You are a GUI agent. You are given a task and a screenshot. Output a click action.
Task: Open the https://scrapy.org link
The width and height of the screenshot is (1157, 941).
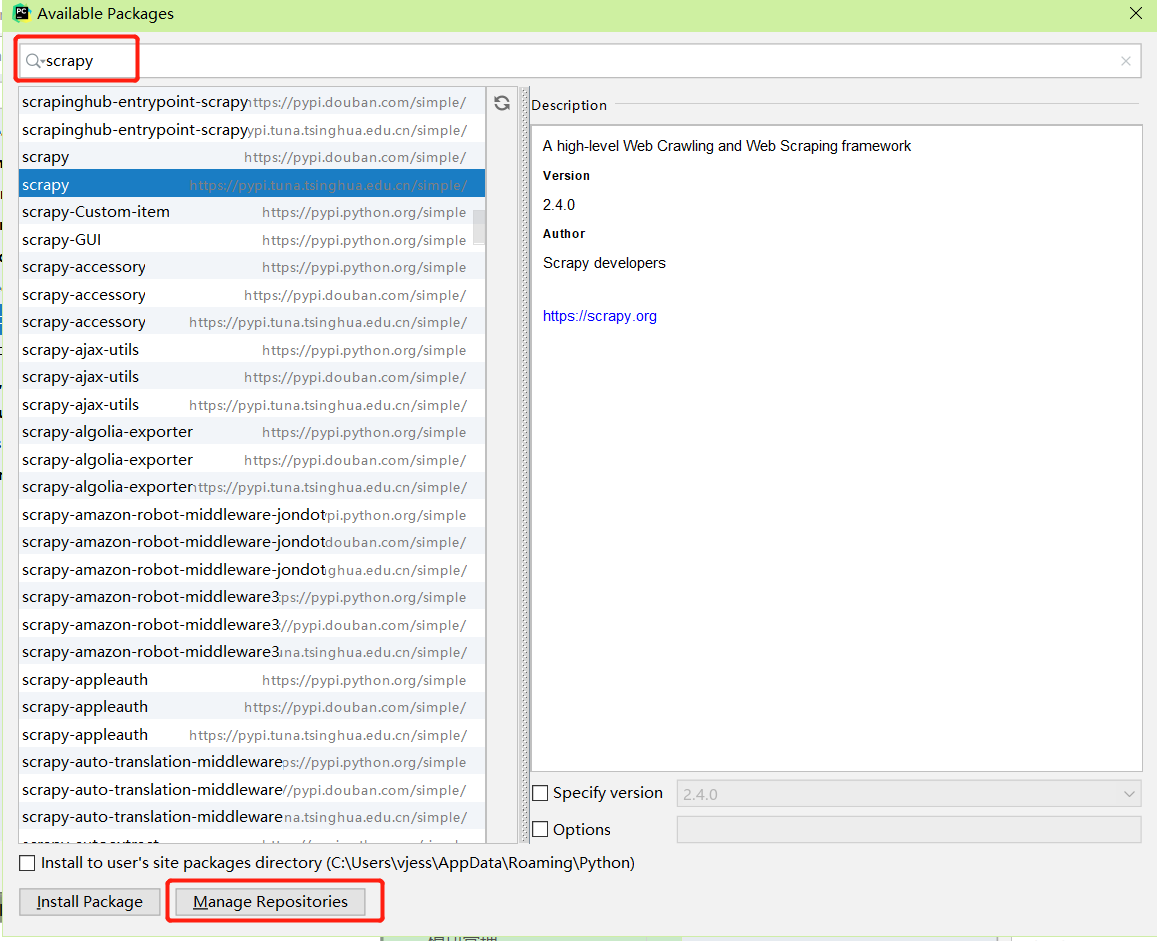[x=600, y=316]
